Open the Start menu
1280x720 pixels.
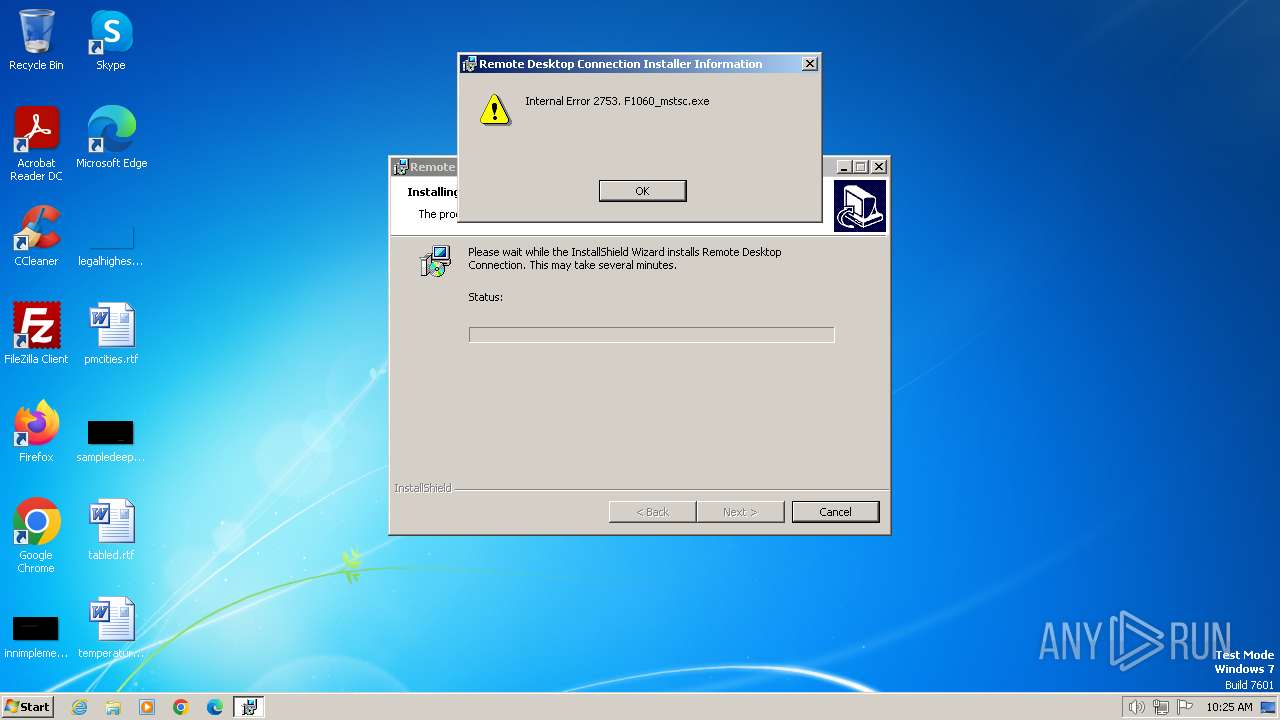pos(27,706)
